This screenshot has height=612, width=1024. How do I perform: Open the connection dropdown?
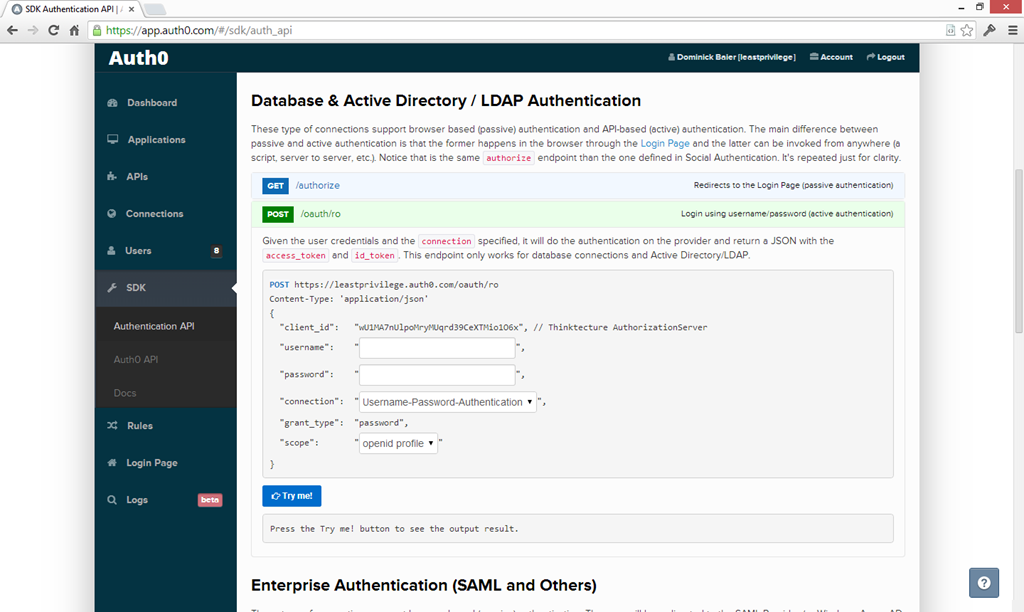click(447, 402)
